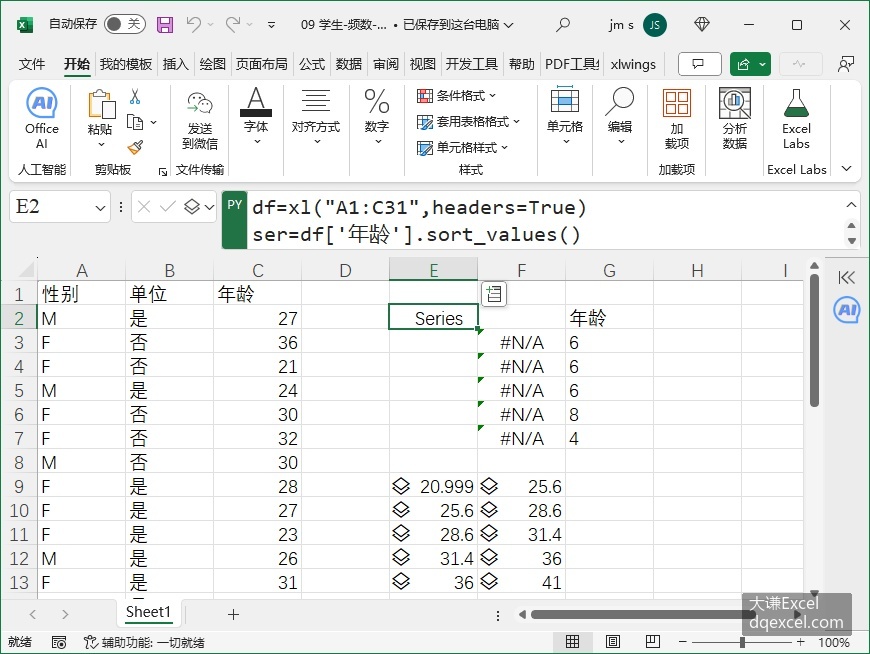Click the zoom out minus button
The image size is (870, 654).
click(x=682, y=642)
